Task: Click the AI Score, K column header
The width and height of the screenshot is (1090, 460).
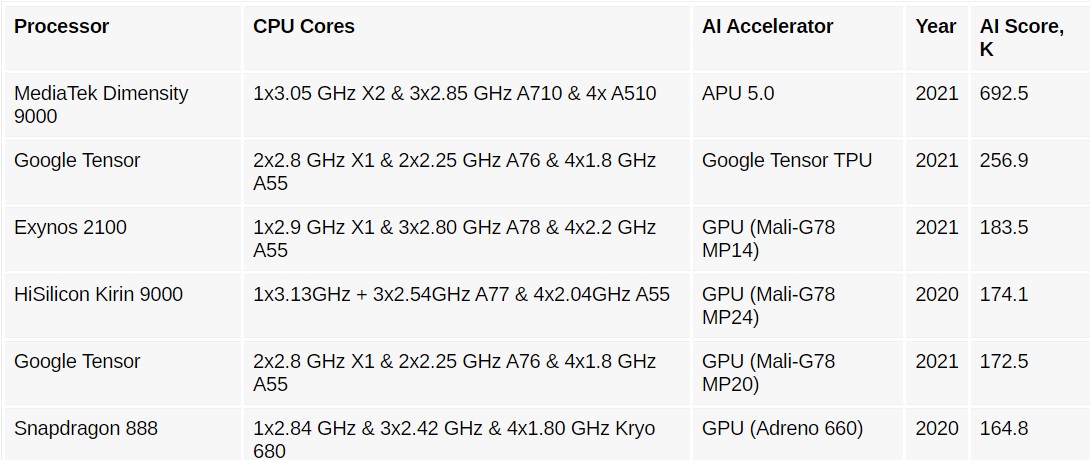Action: (1021, 38)
